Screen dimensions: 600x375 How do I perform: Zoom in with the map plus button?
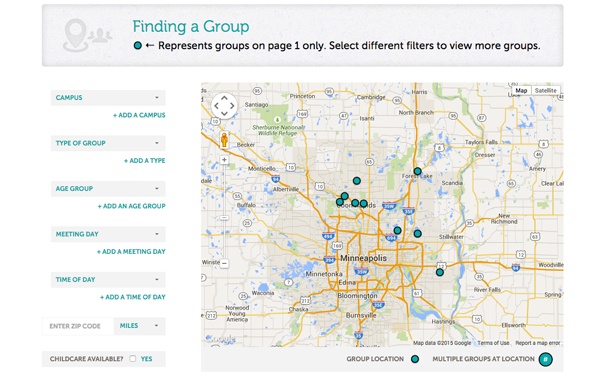[224, 160]
